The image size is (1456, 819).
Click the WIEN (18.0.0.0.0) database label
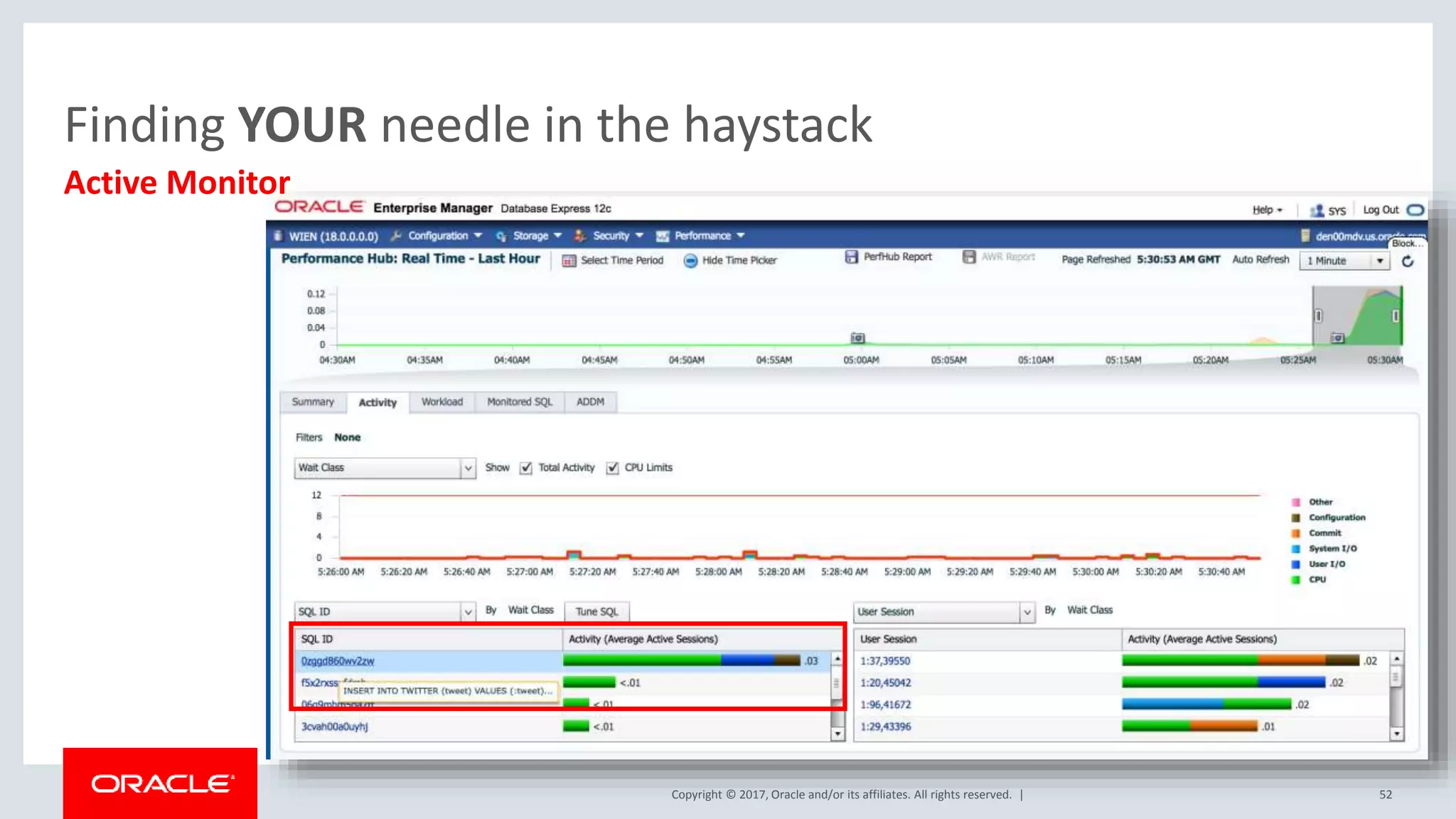(333, 236)
